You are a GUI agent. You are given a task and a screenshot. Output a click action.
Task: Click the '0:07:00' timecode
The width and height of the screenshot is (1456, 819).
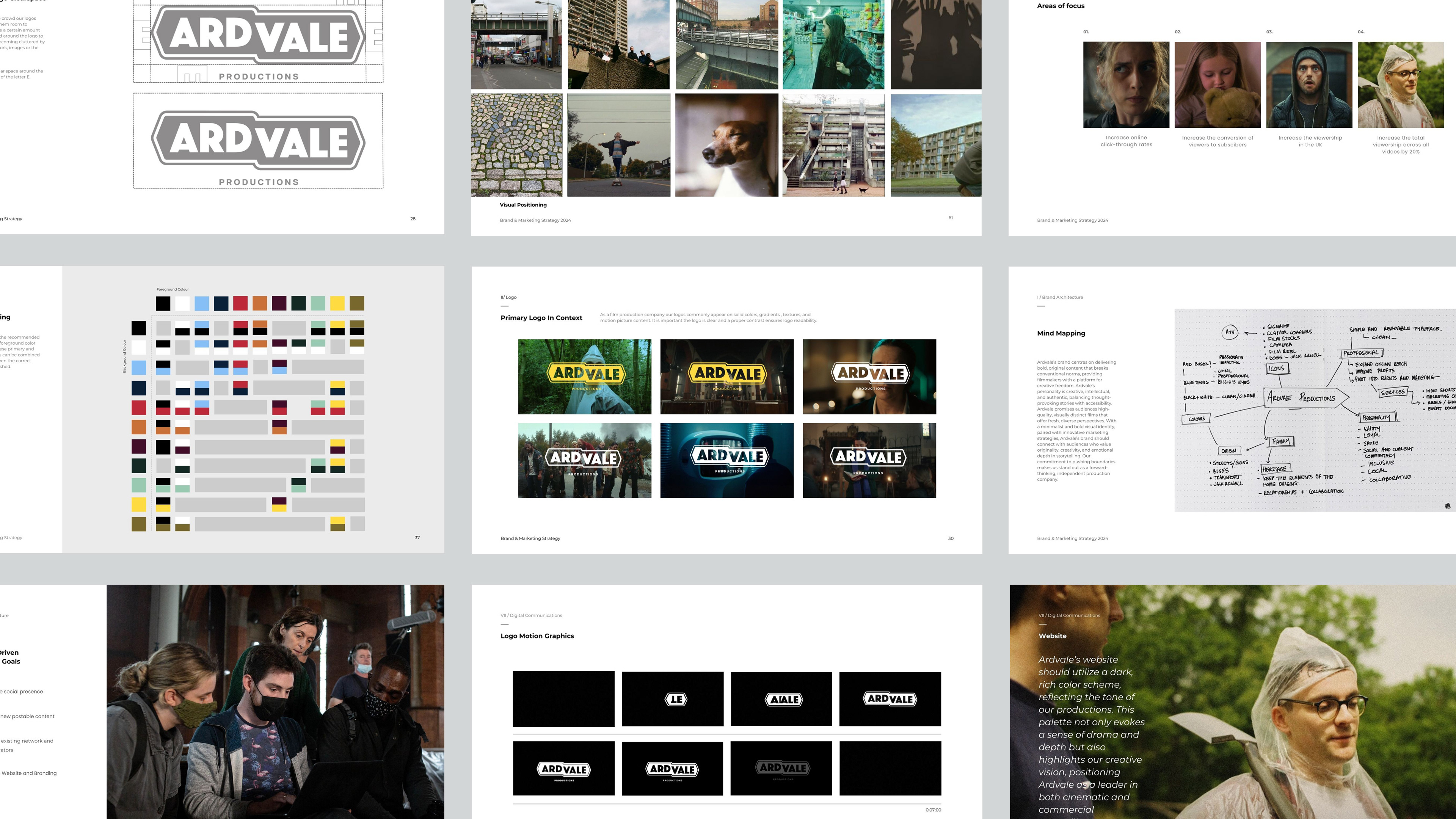[x=933, y=810]
